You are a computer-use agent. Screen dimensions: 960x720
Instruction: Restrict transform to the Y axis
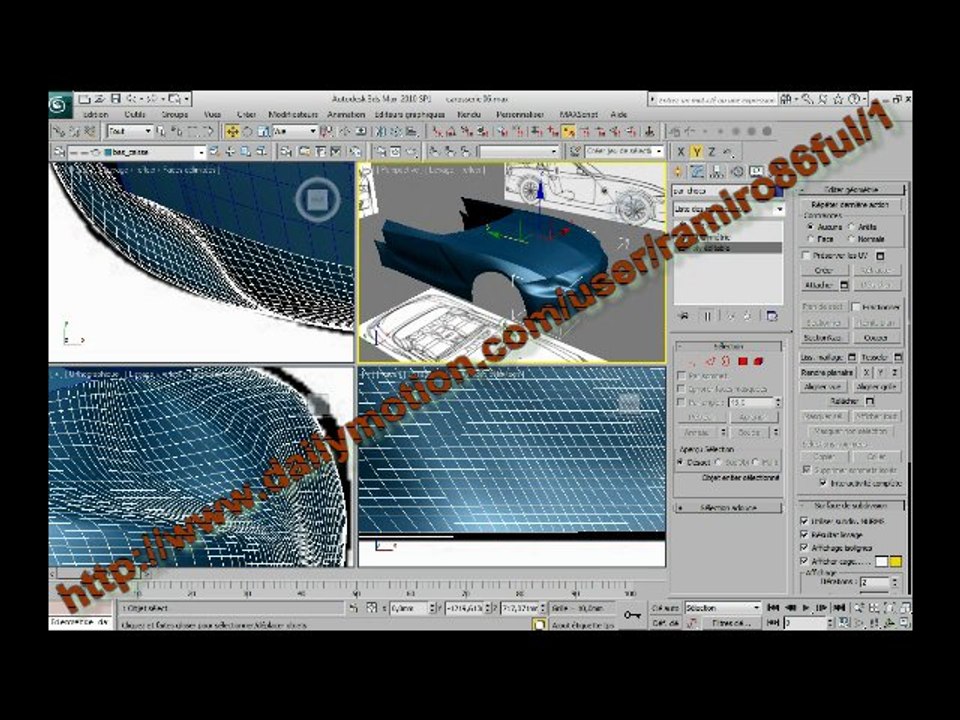[x=697, y=152]
